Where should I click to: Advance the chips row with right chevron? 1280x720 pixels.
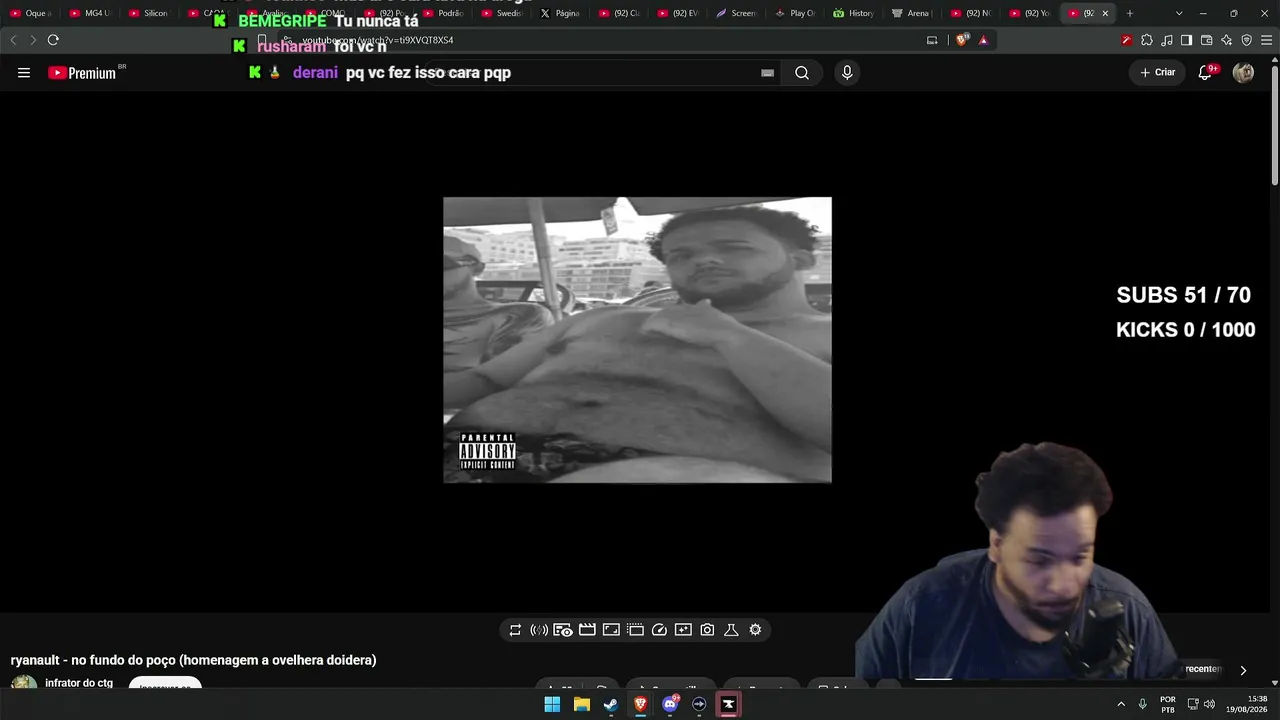tap(1243, 670)
